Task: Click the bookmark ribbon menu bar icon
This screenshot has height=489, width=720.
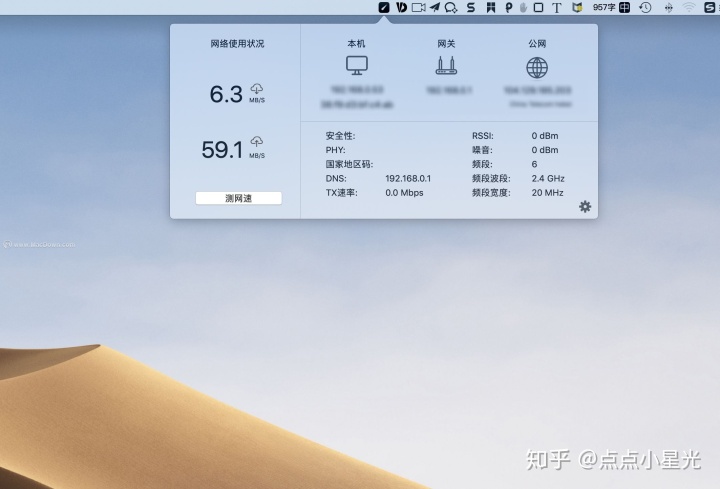Action: pos(491,7)
